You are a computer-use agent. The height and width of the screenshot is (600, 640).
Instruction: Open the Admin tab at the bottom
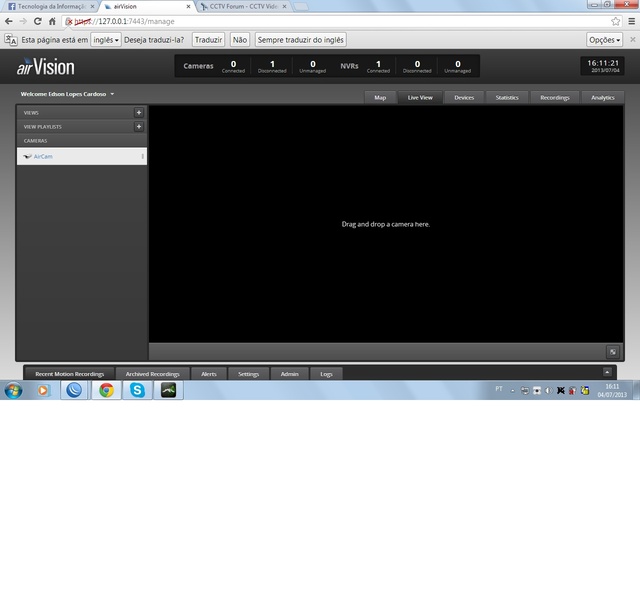click(x=289, y=374)
